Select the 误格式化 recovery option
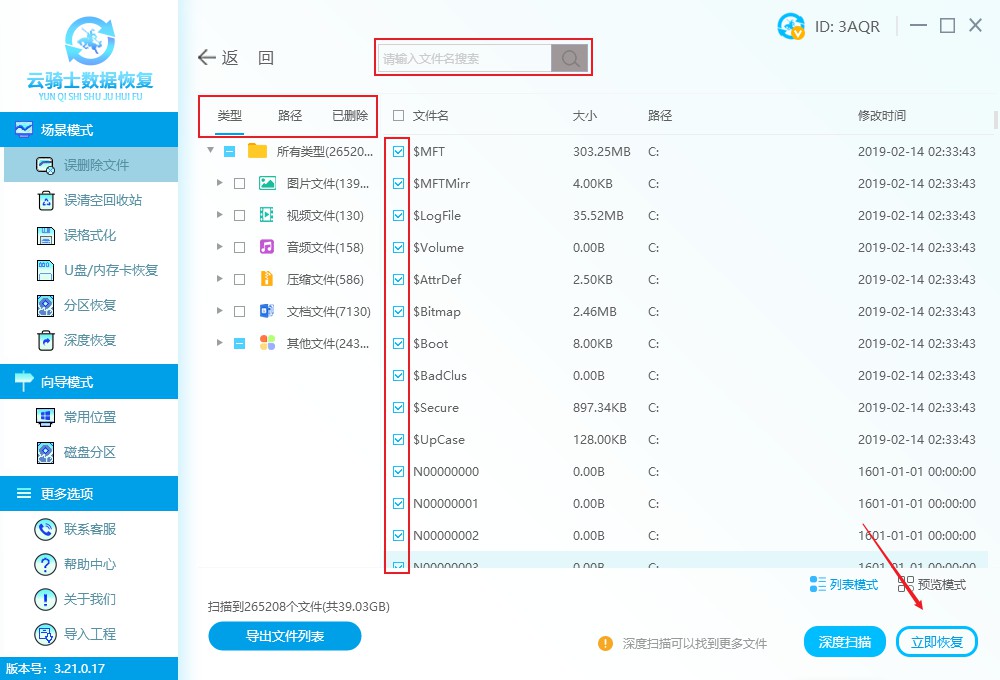1000x680 pixels. point(47,235)
